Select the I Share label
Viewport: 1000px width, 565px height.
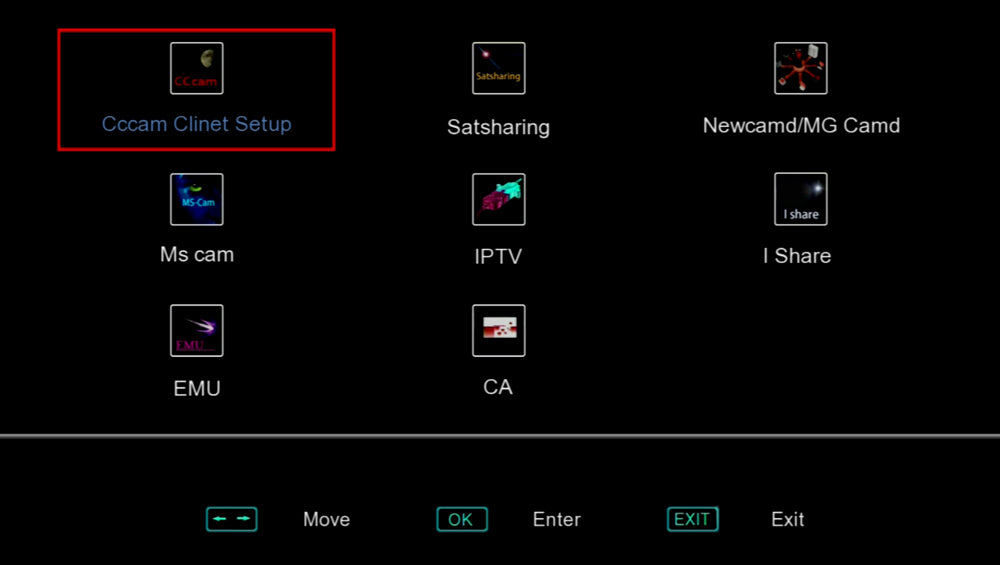(x=797, y=256)
